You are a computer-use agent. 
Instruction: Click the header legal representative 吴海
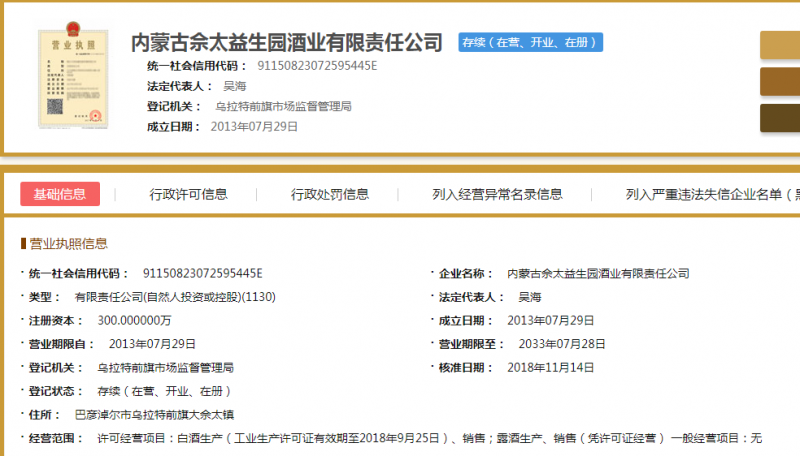pos(235,86)
